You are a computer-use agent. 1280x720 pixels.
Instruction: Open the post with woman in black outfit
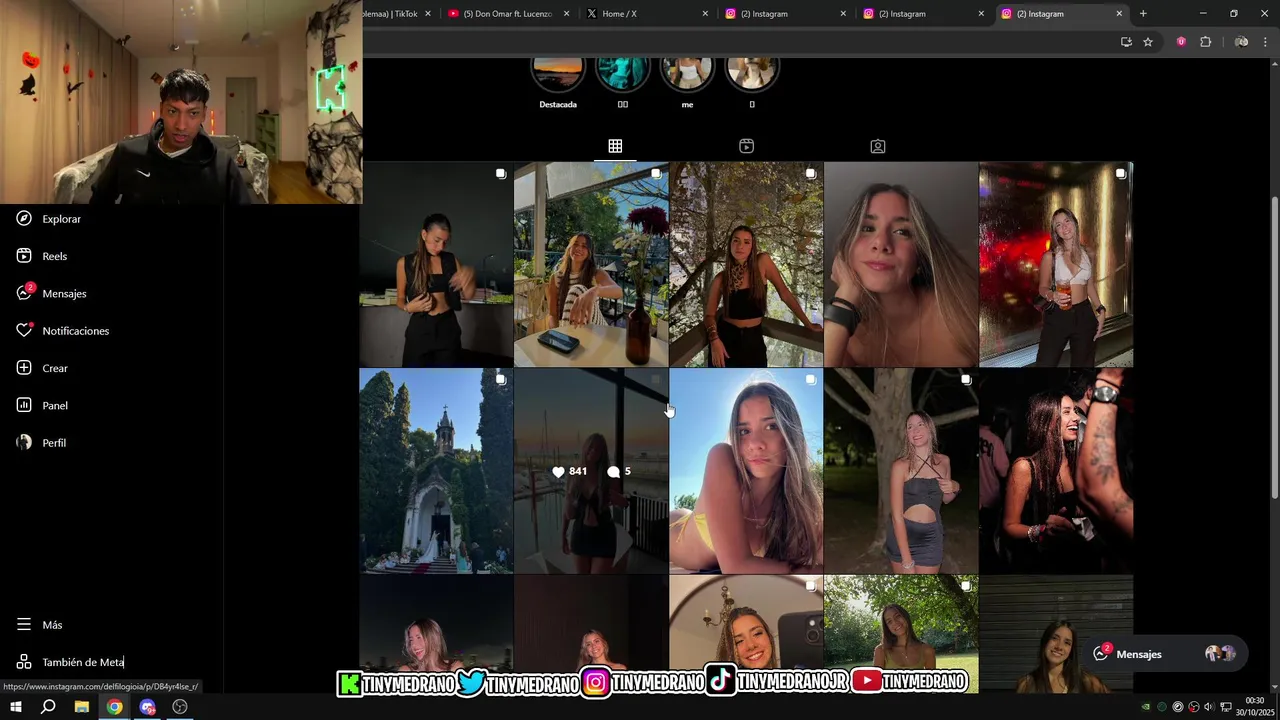(x=436, y=264)
